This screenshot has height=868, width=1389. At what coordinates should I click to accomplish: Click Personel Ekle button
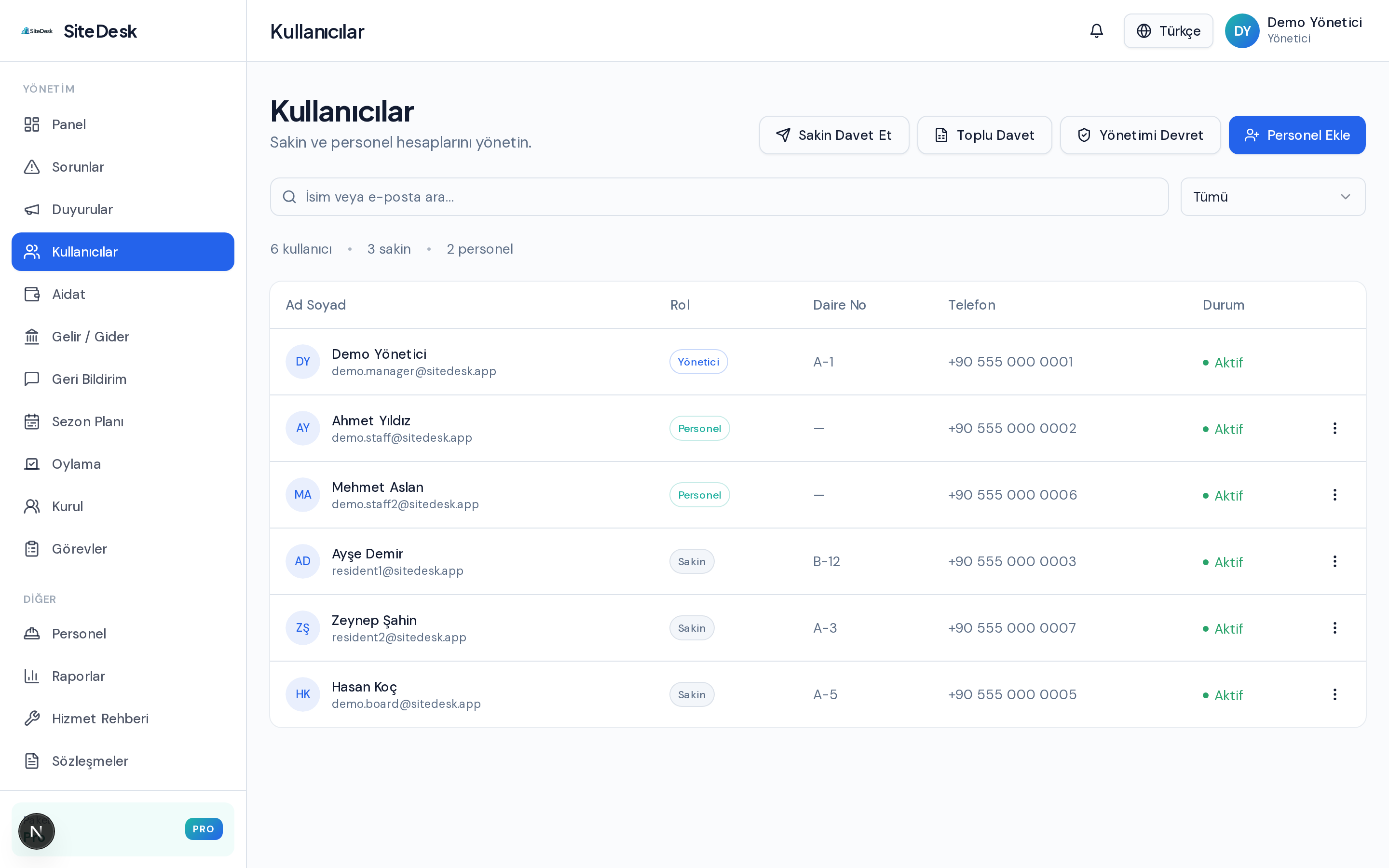coord(1296,135)
